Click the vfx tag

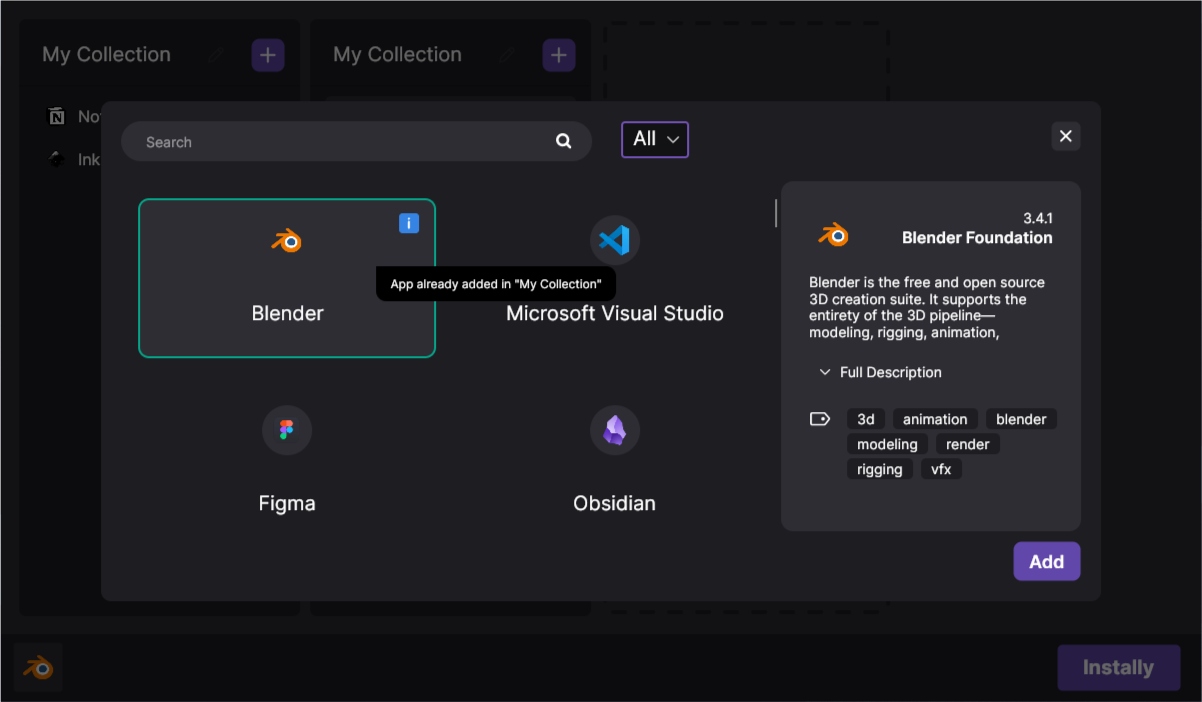tap(941, 469)
